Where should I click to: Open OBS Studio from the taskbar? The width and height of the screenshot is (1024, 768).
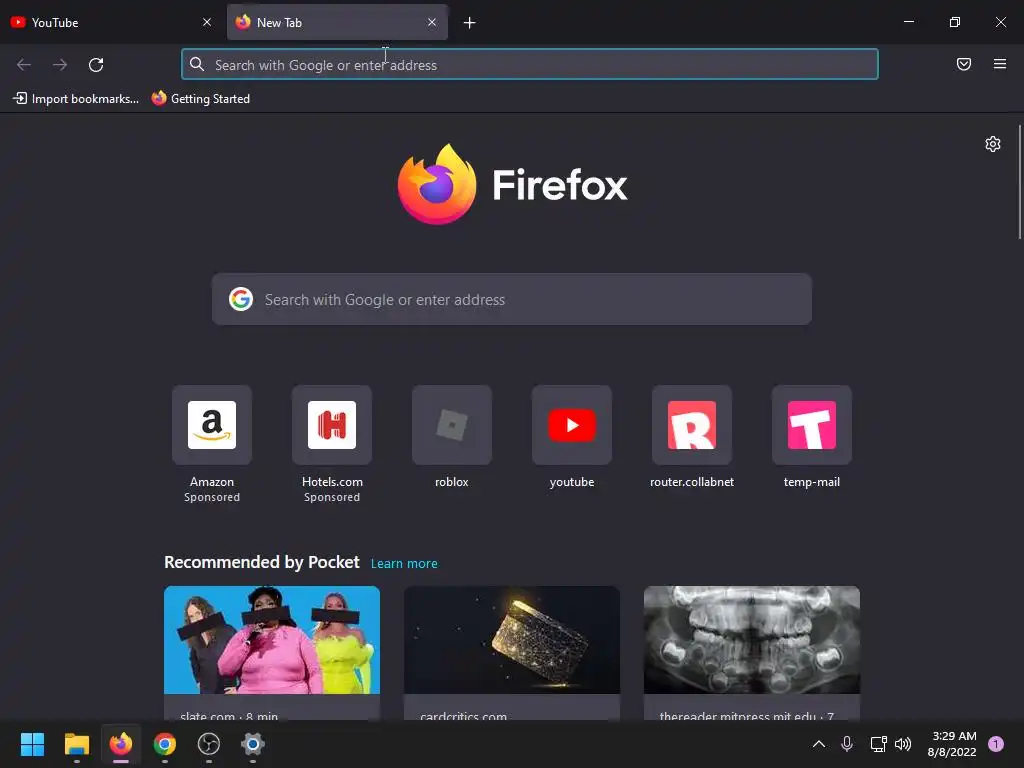[209, 744]
